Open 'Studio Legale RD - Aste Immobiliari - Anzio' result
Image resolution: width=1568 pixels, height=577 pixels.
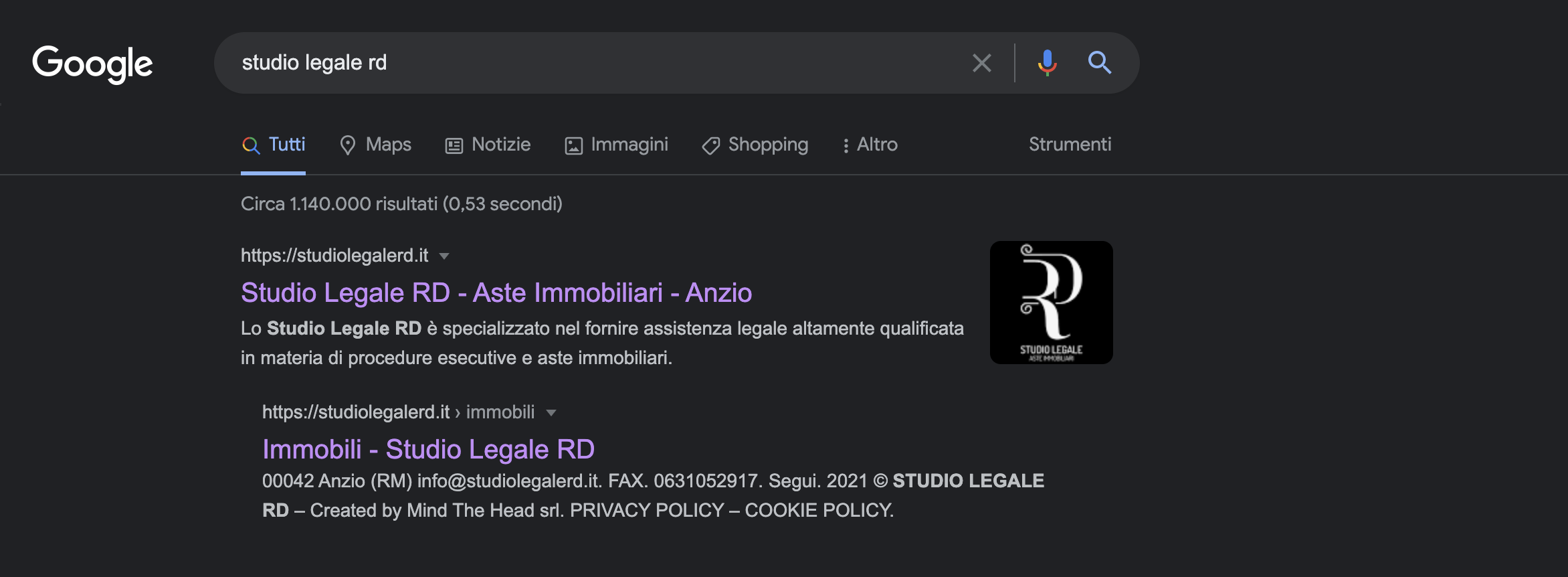[496, 293]
